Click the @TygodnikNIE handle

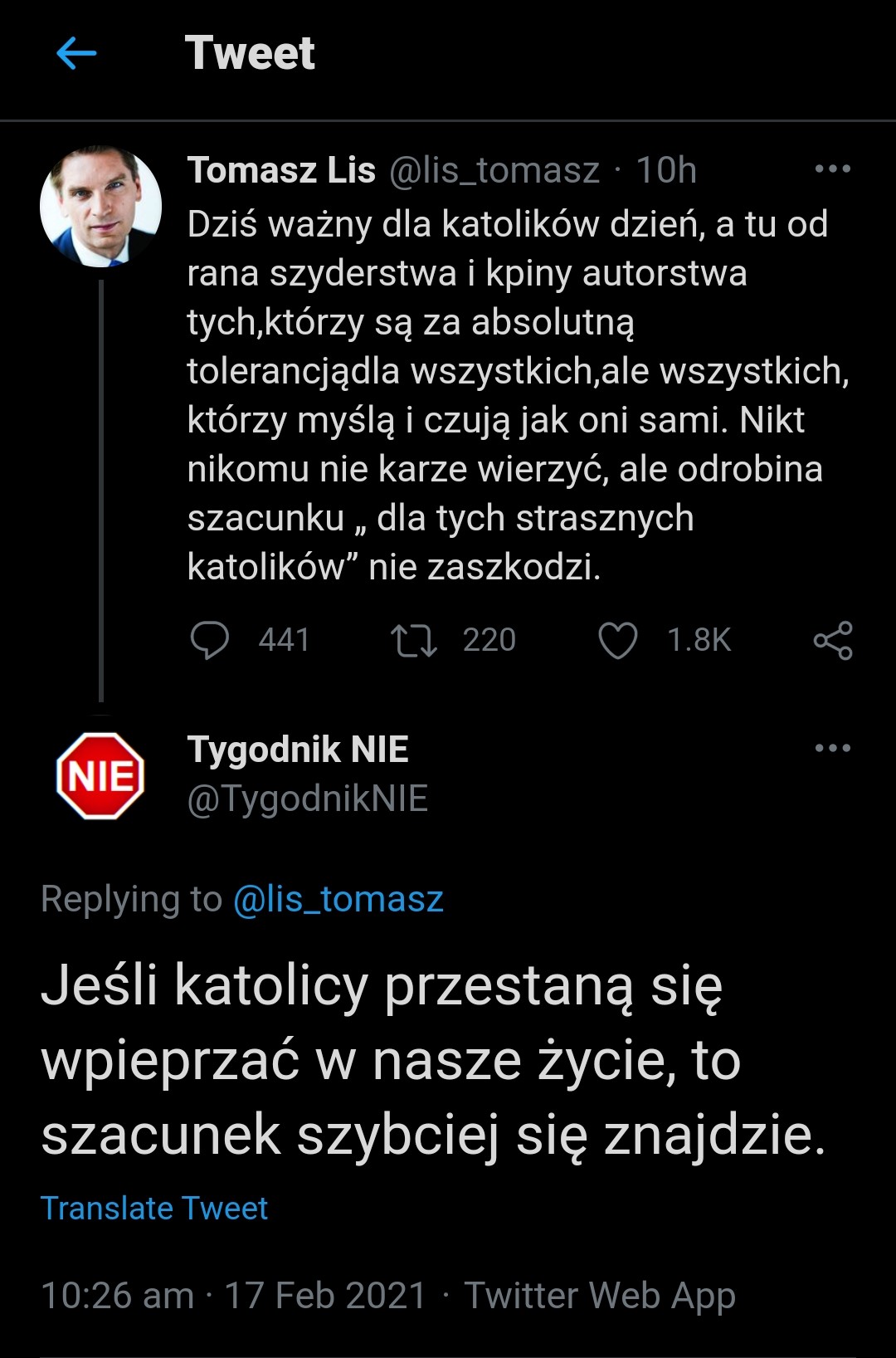[x=308, y=799]
